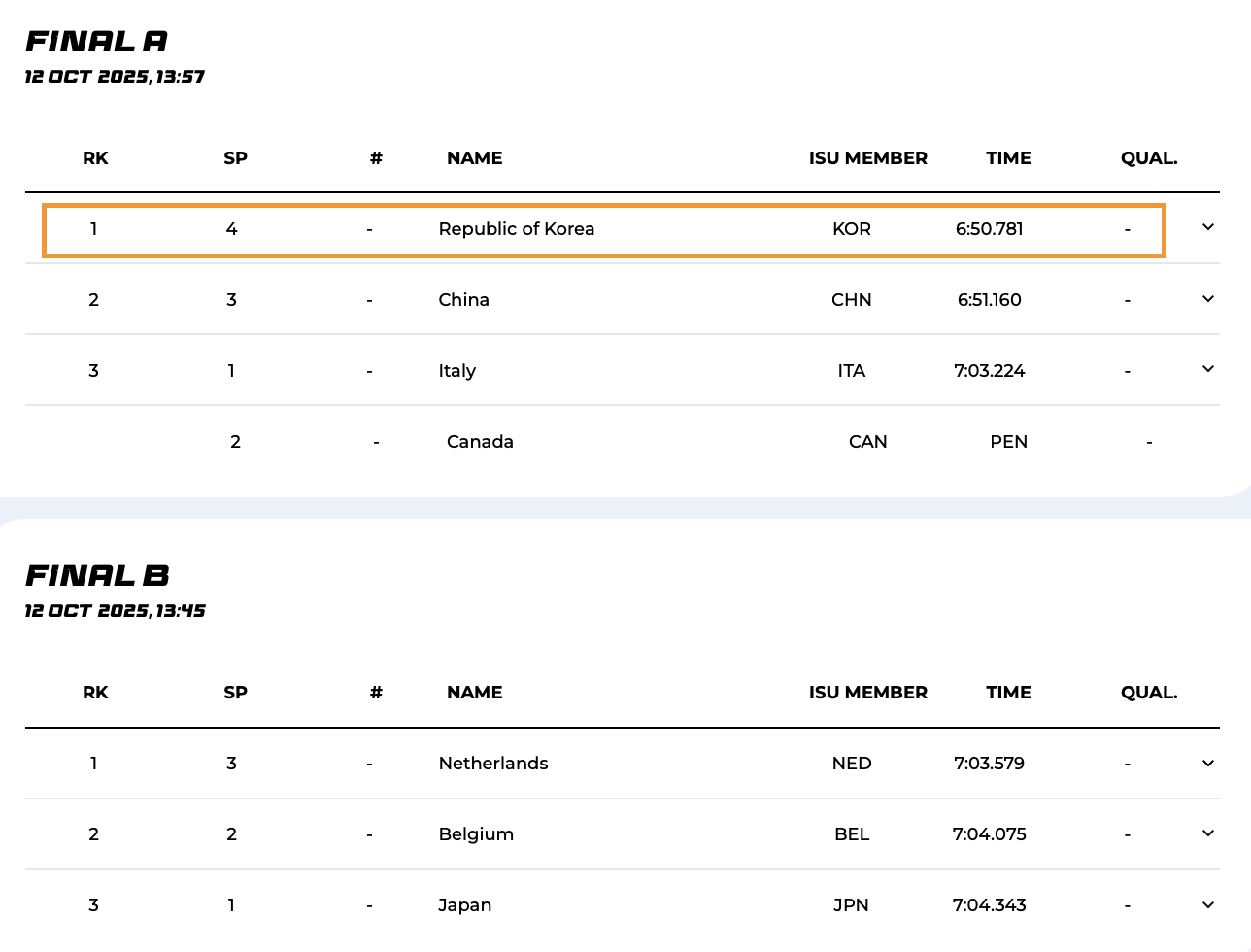Click the SP column header in Final B
1251x952 pixels.
tap(235, 693)
